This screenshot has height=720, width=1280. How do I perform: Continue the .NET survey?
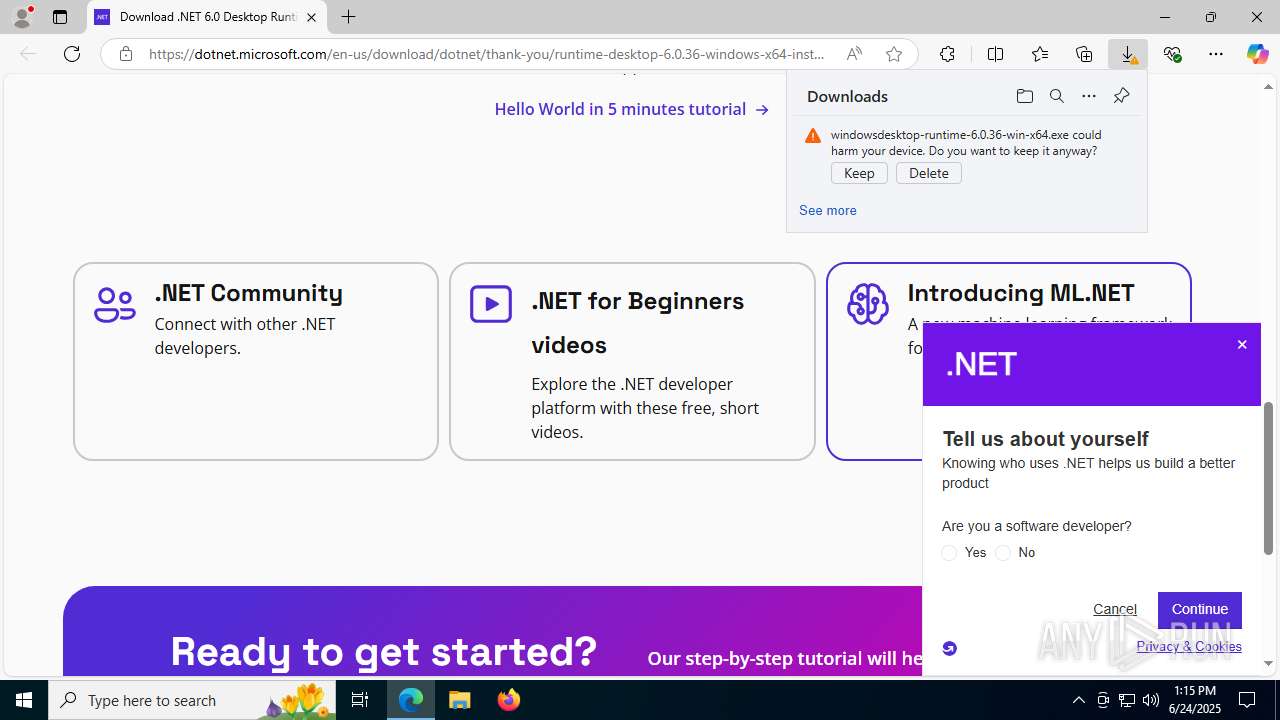pyautogui.click(x=1200, y=609)
